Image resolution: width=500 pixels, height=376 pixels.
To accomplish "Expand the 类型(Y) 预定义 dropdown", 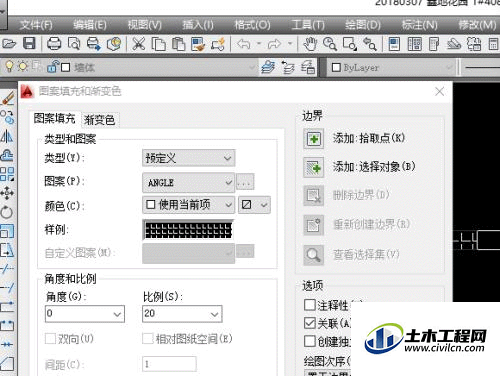I will coord(189,158).
